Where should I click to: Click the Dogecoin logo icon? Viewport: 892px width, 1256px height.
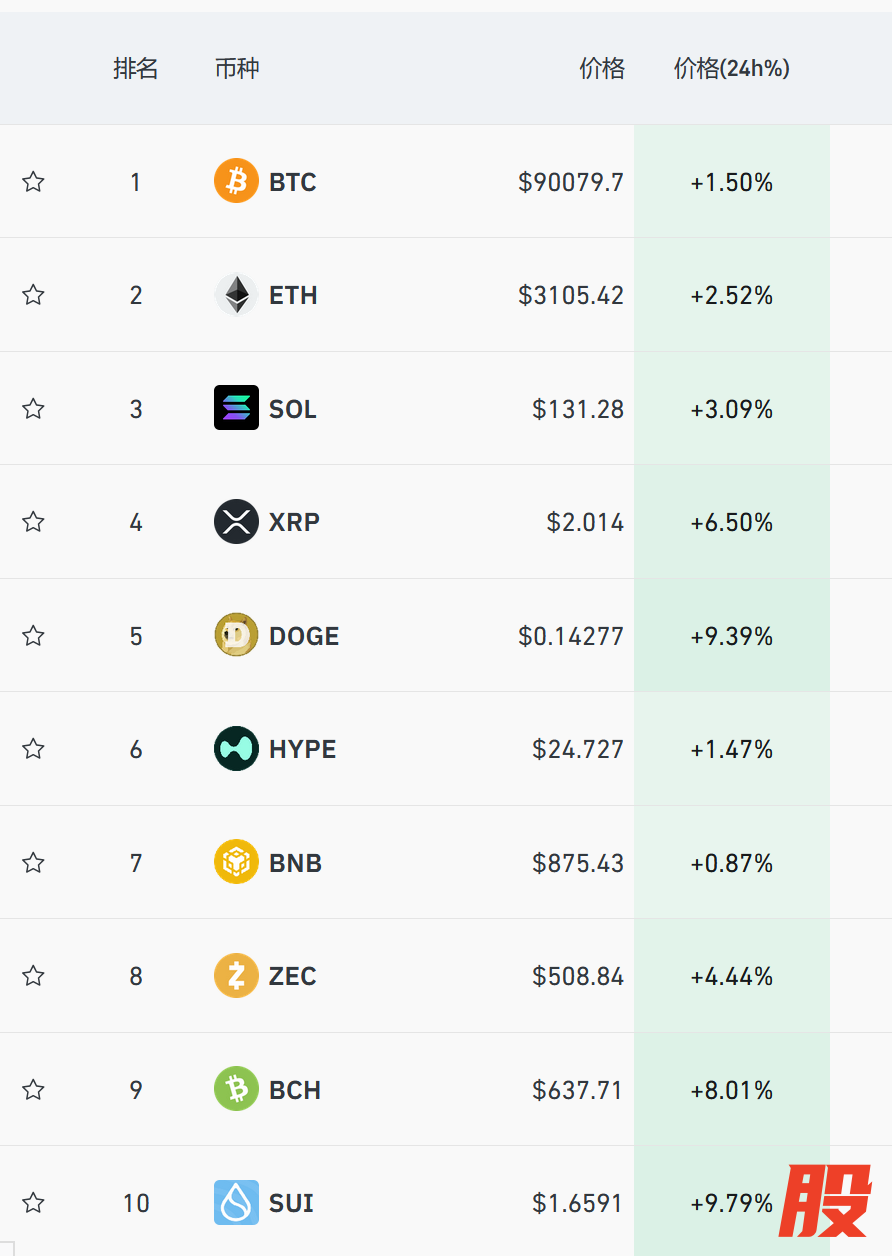[236, 635]
